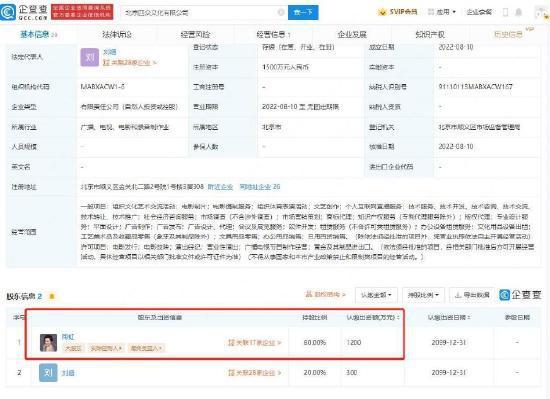Click the 参股日期 column header
The width and height of the screenshot is (550, 399).
(x=517, y=318)
